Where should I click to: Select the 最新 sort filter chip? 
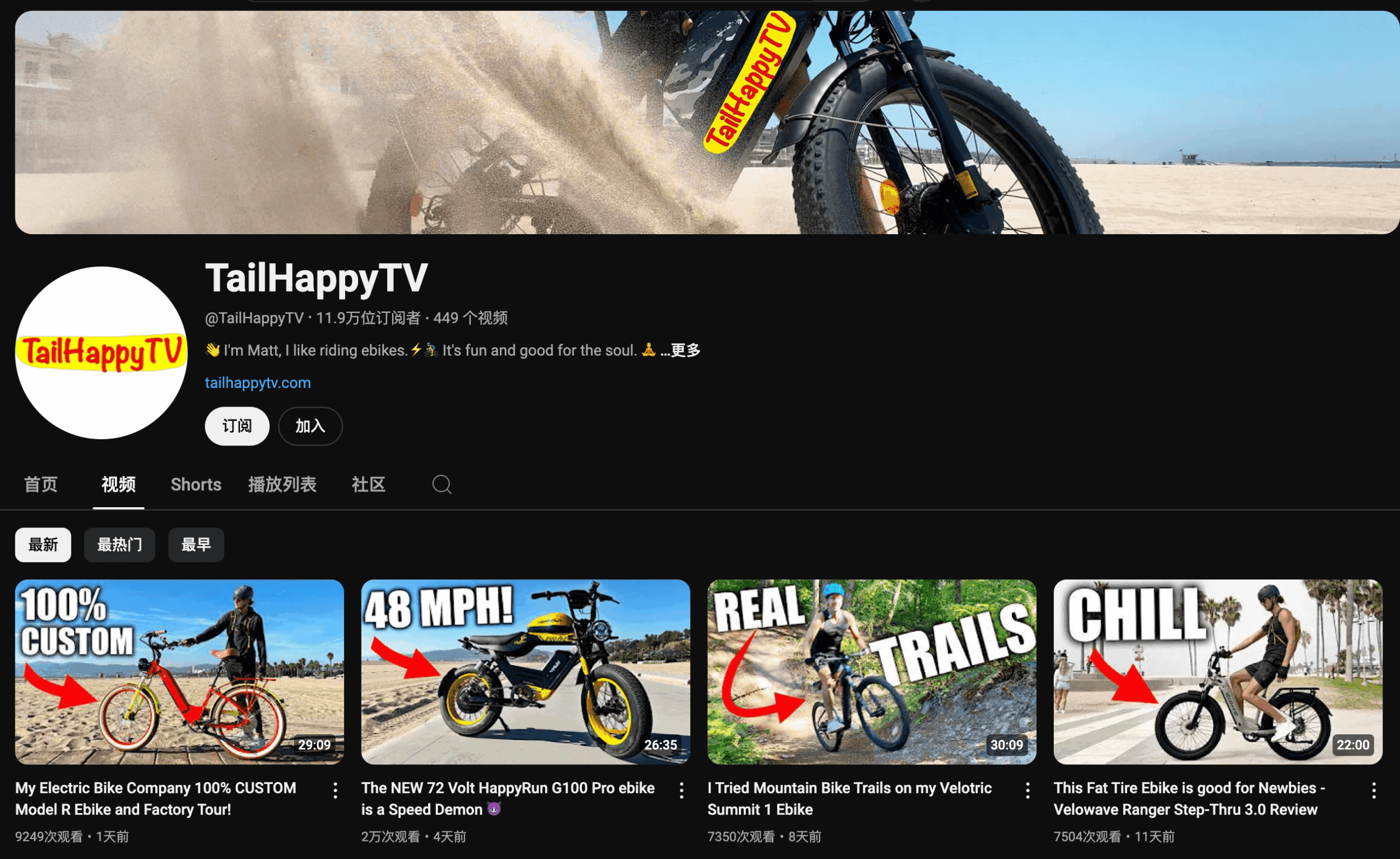click(43, 544)
